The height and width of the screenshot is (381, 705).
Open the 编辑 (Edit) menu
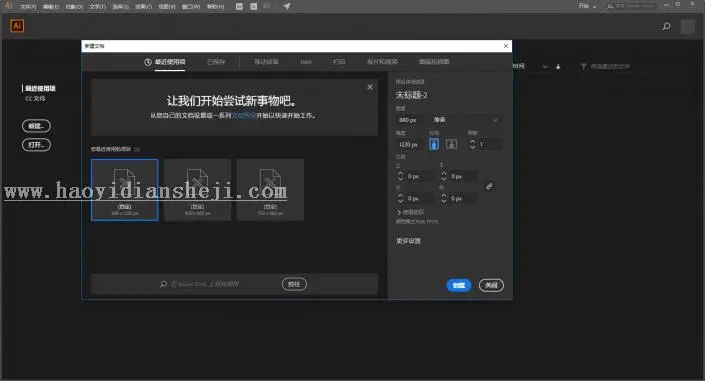click(51, 7)
